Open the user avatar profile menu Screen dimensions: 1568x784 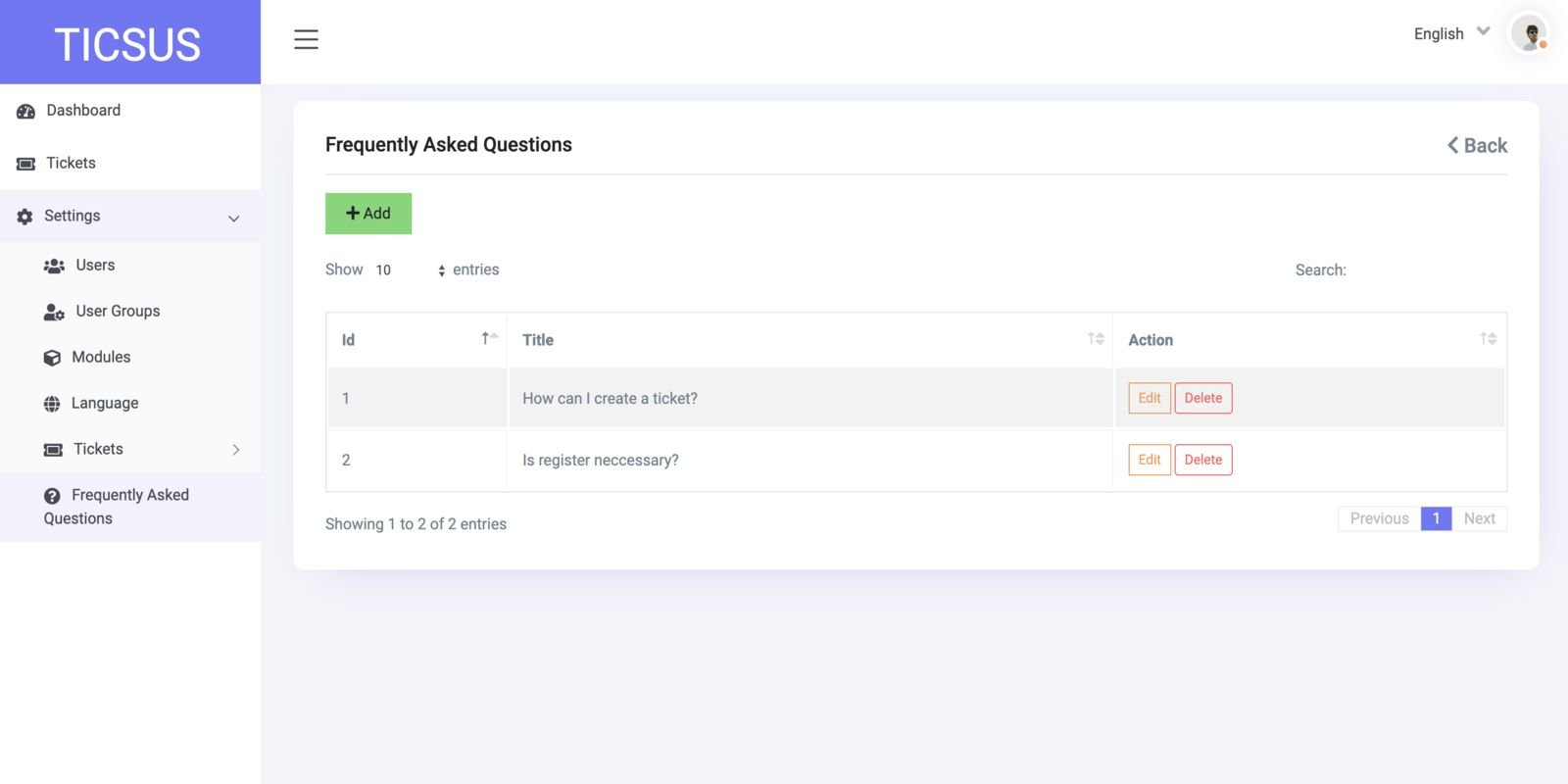click(x=1529, y=33)
